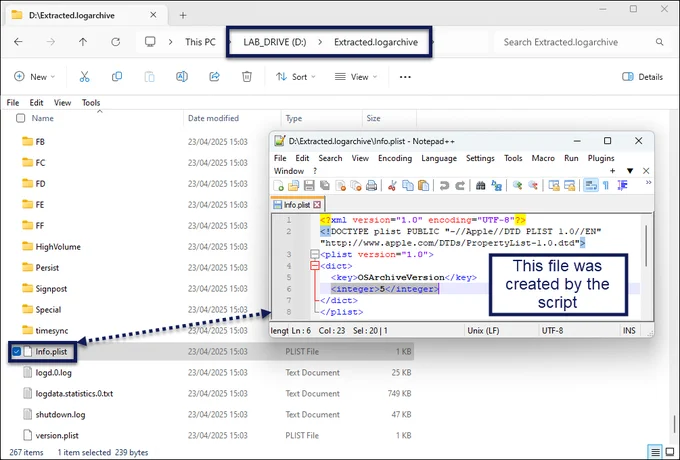680x460 pixels.
Task: Click Explorer's Copy icon in command bar
Action: tap(117, 77)
